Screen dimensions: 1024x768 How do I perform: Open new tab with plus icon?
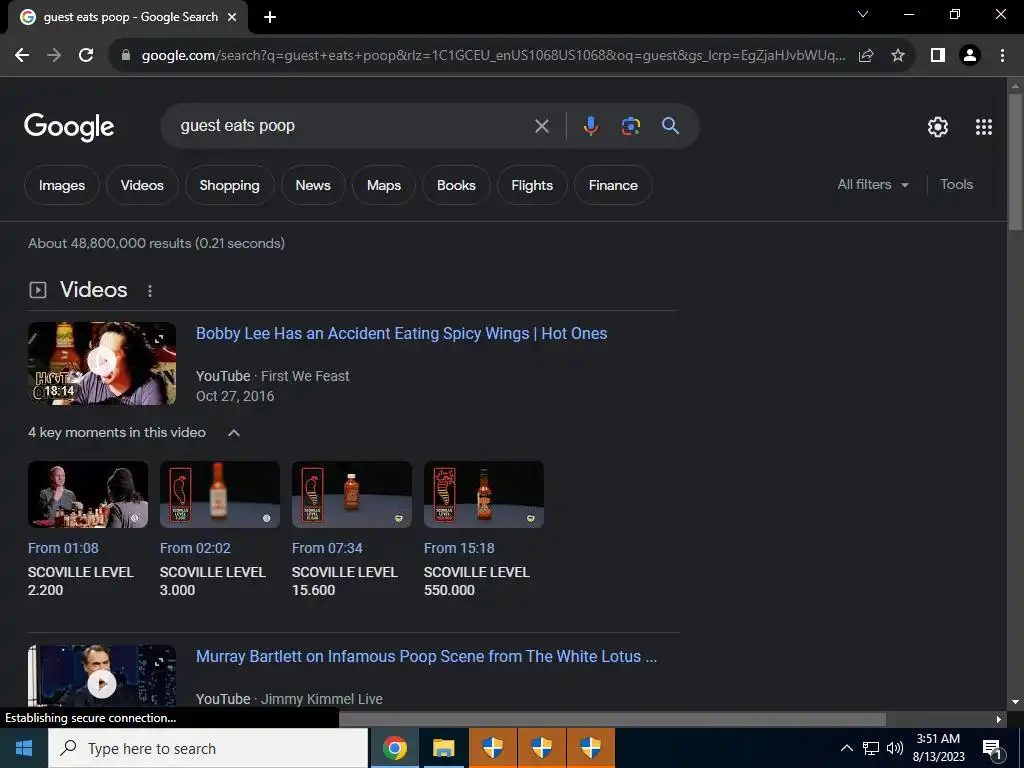pyautogui.click(x=270, y=17)
